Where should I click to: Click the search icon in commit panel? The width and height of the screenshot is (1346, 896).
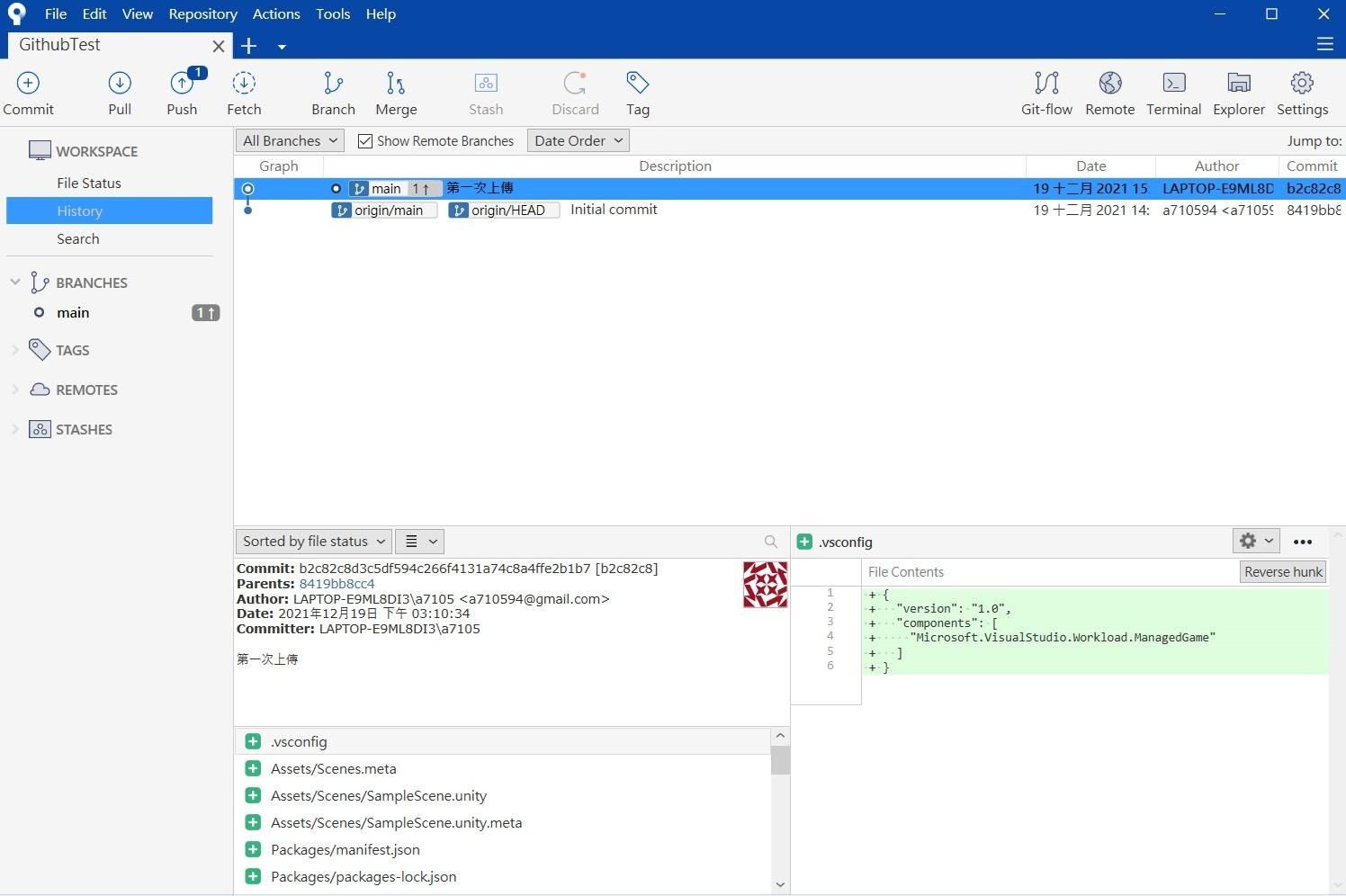tap(771, 542)
